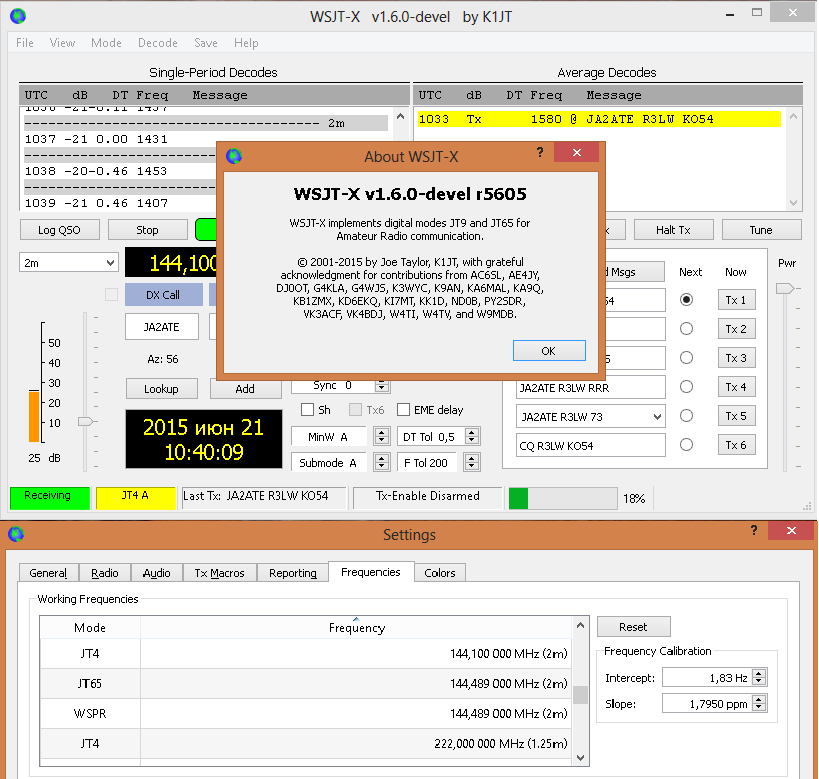Viewport: 819px width, 779px height.
Task: Open the Radio settings tab
Action: [x=105, y=573]
